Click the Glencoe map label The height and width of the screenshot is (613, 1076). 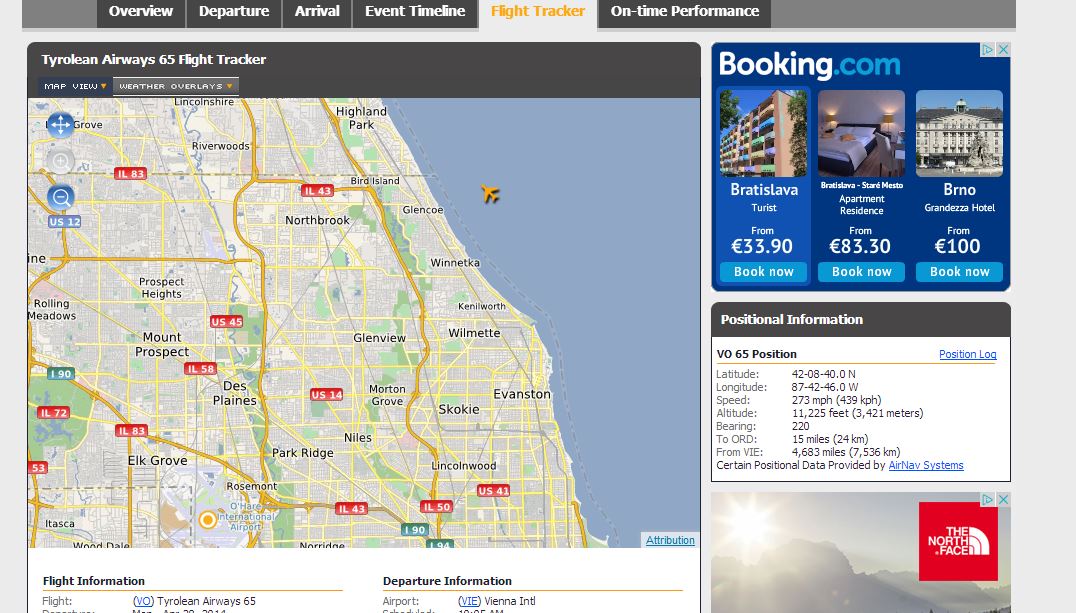423,210
